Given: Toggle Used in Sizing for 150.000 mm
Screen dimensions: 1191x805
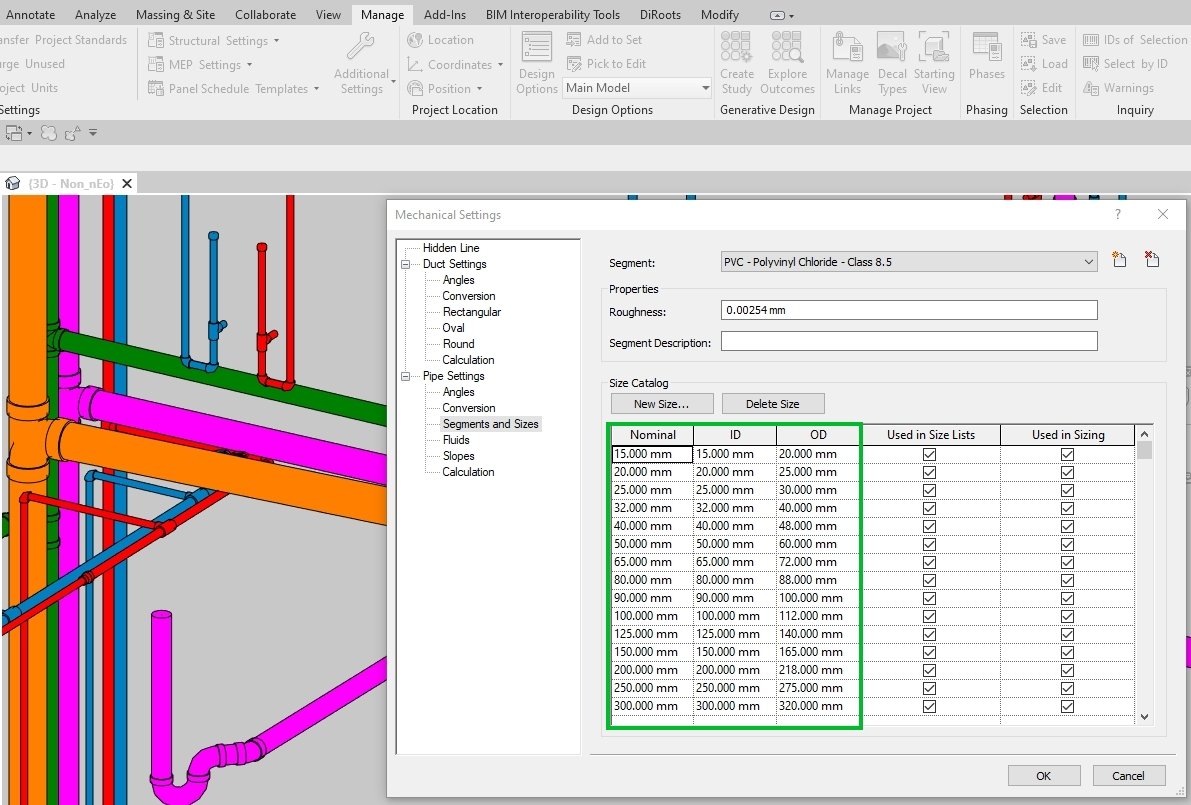Looking at the screenshot, I should click(1067, 652).
